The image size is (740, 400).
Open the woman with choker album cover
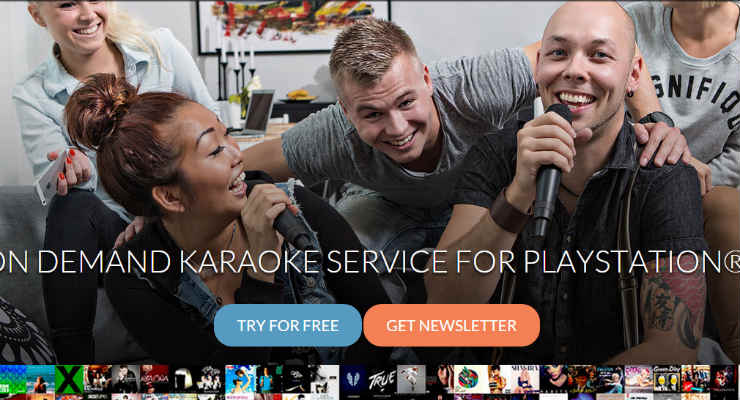[x=553, y=379]
